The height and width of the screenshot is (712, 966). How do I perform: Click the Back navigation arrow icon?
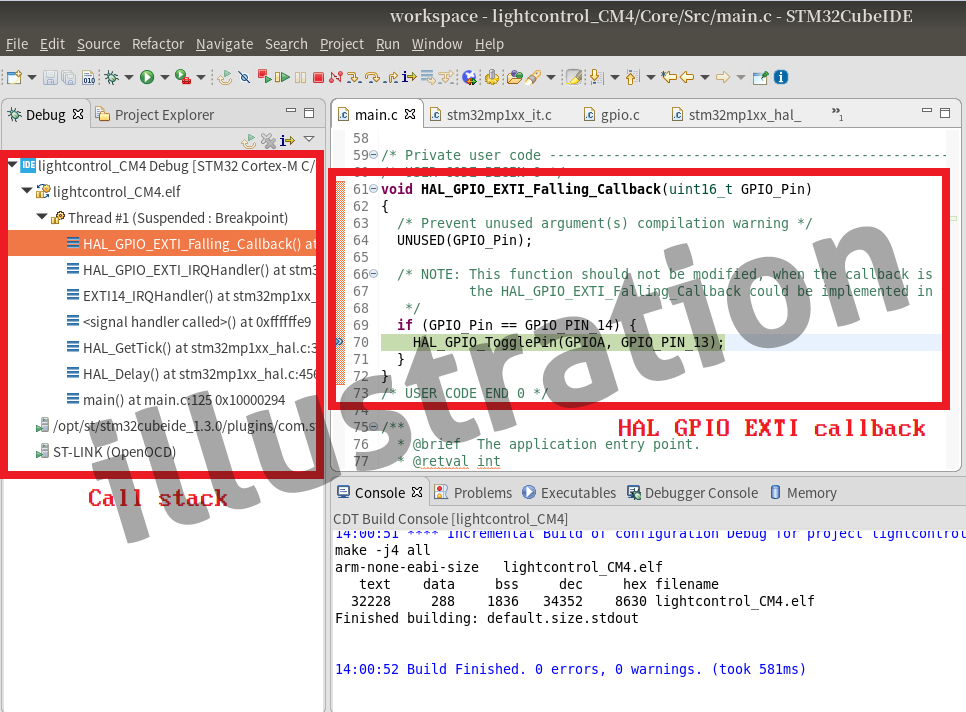click(687, 77)
